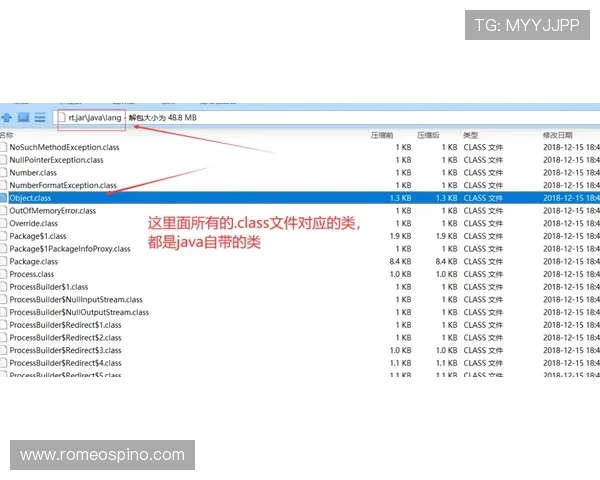Select the highlighted Object.class file
This screenshot has width=600, height=480.
point(30,198)
